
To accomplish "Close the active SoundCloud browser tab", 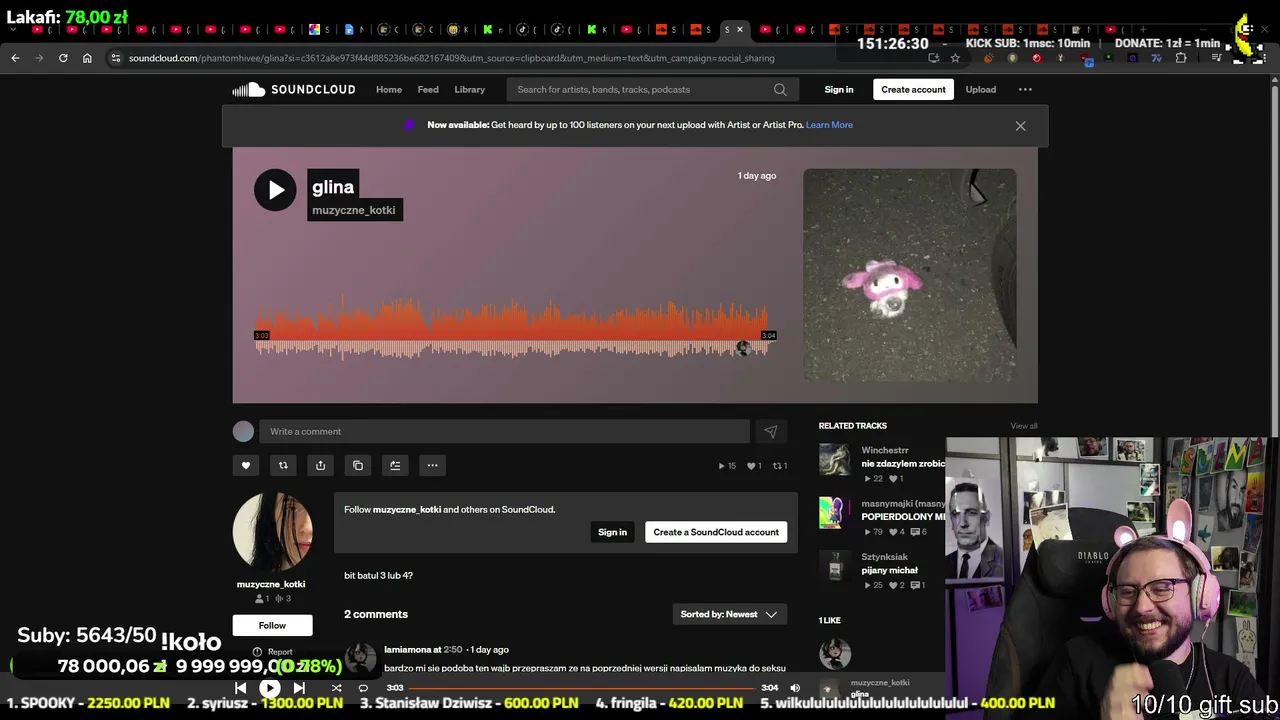I will coord(740,29).
